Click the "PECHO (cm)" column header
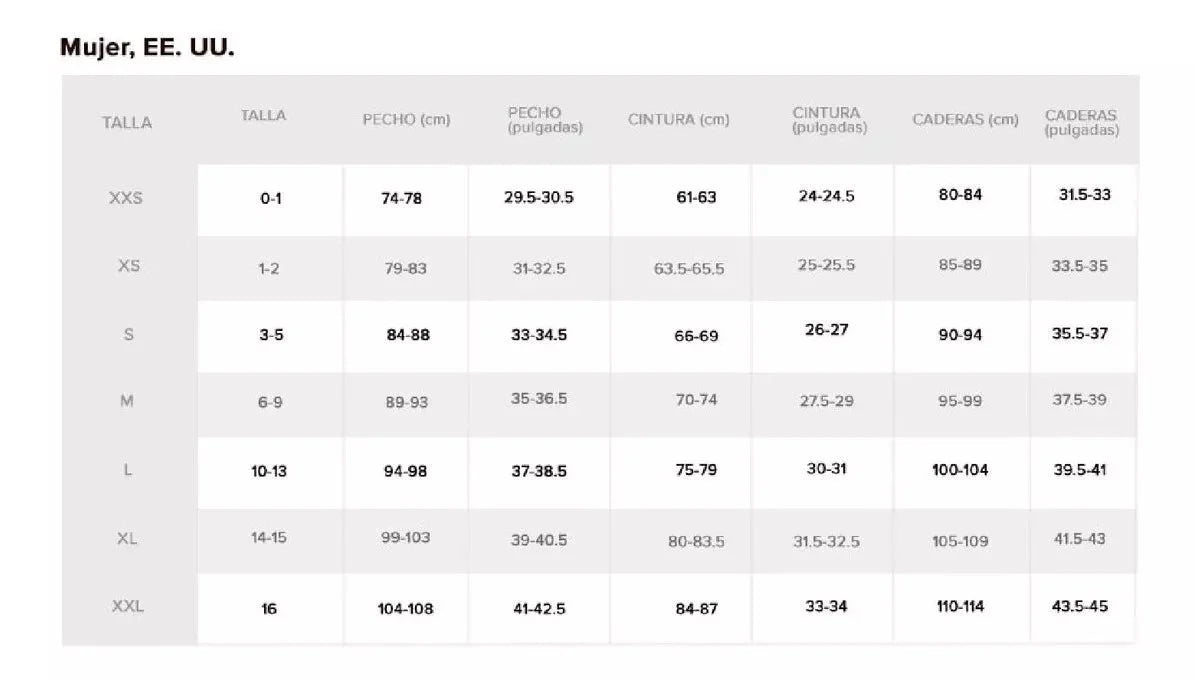1197x680 pixels. [x=406, y=120]
